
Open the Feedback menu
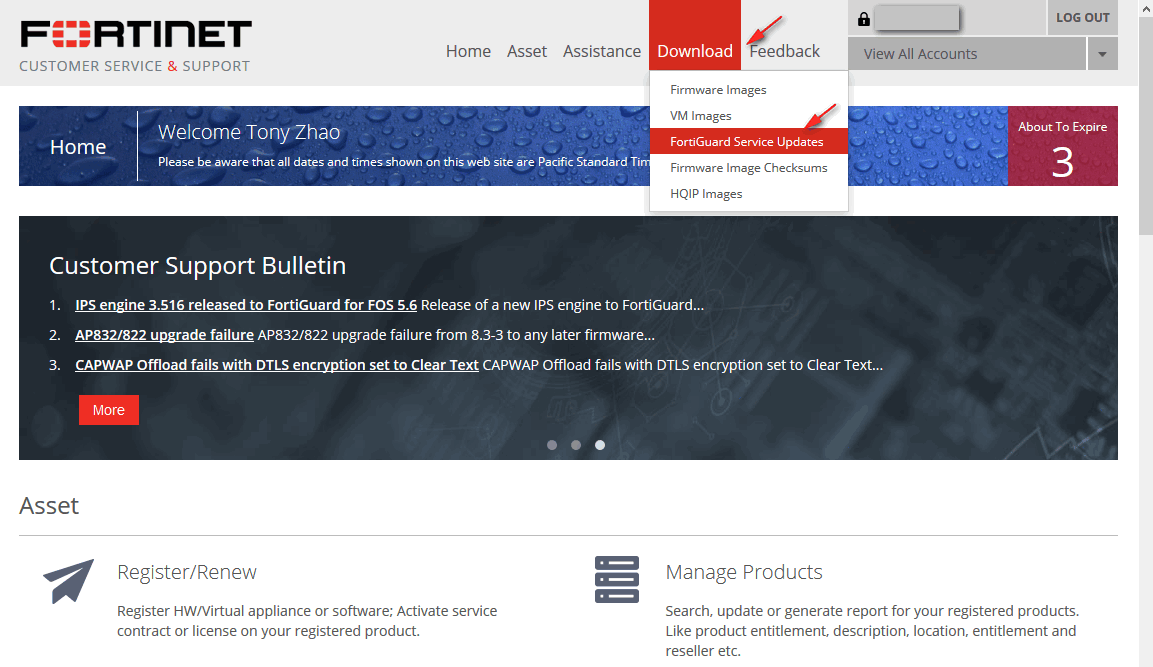click(784, 51)
